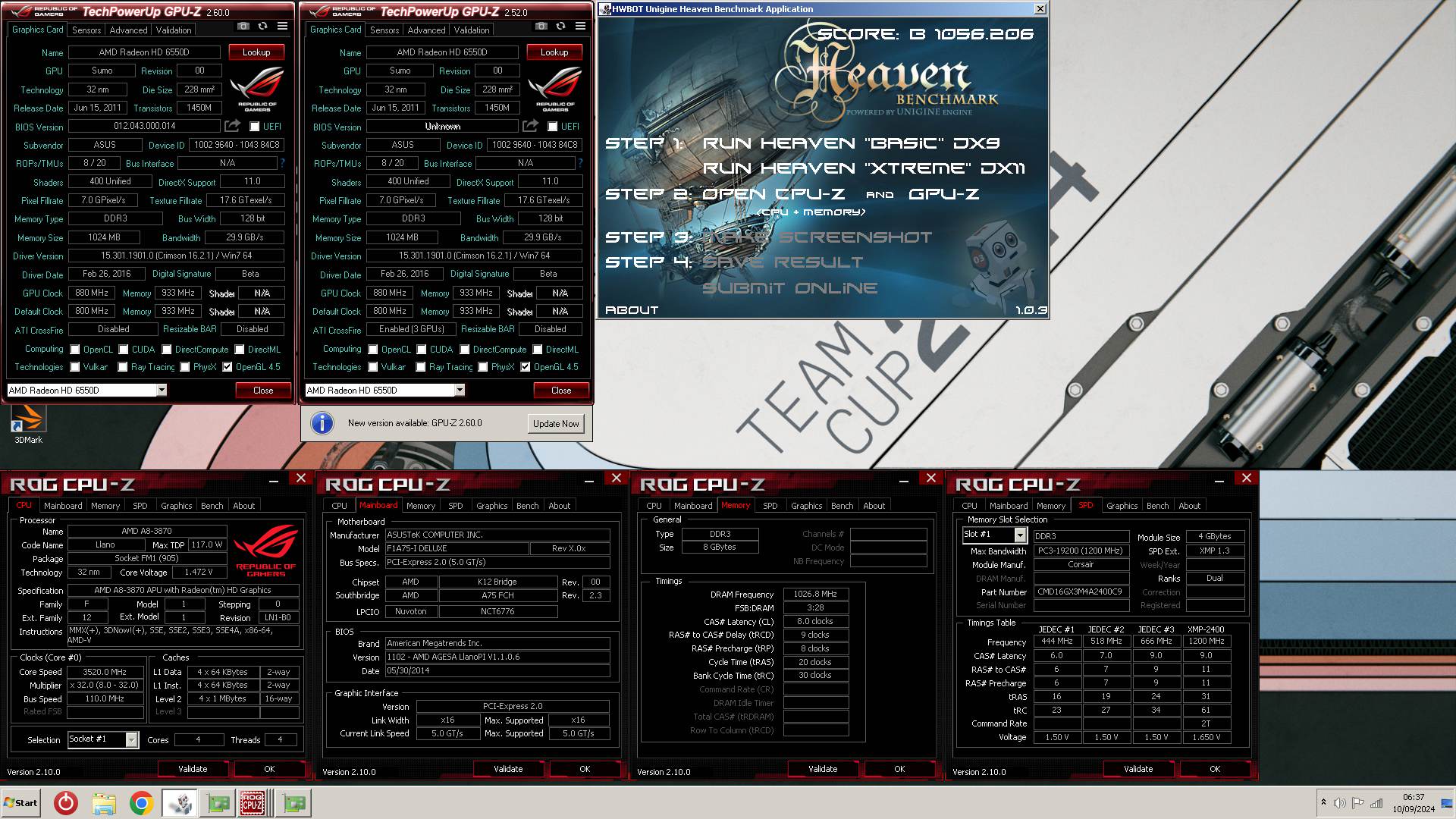Select the second GPU-Z taskbar icon
The width and height of the screenshot is (1456, 819).
click(294, 803)
